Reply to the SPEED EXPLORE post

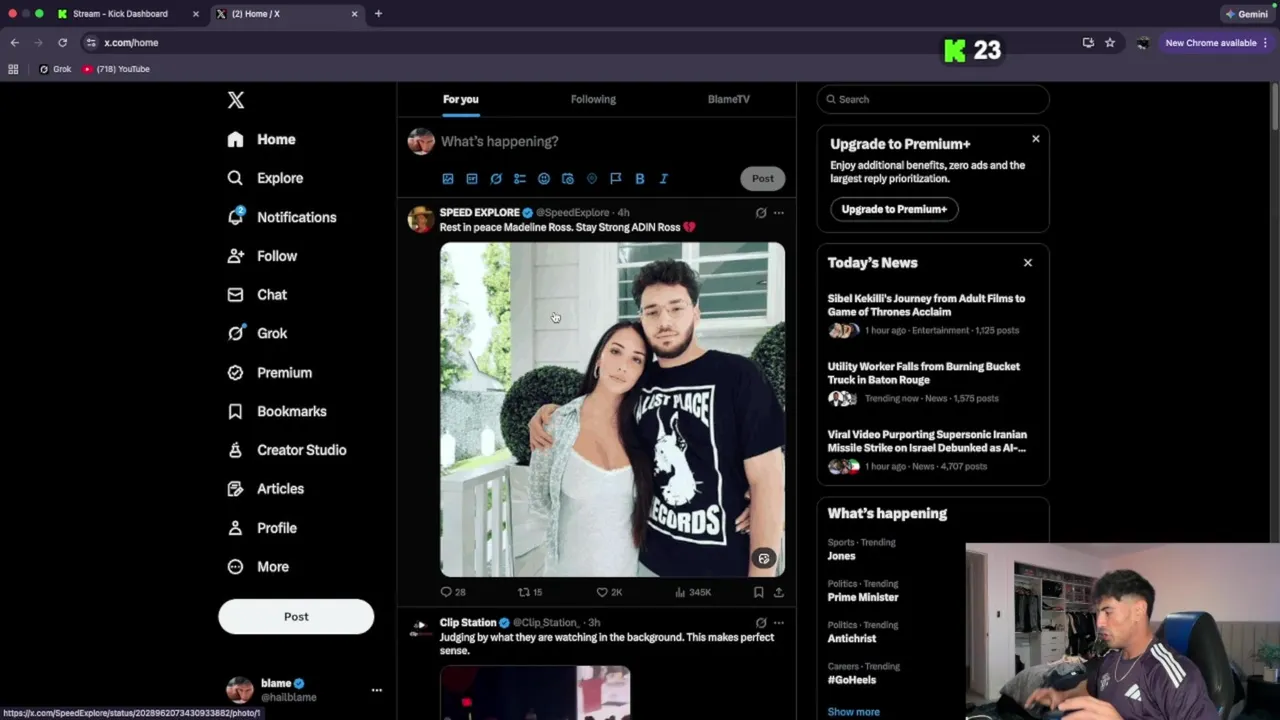[x=453, y=592]
